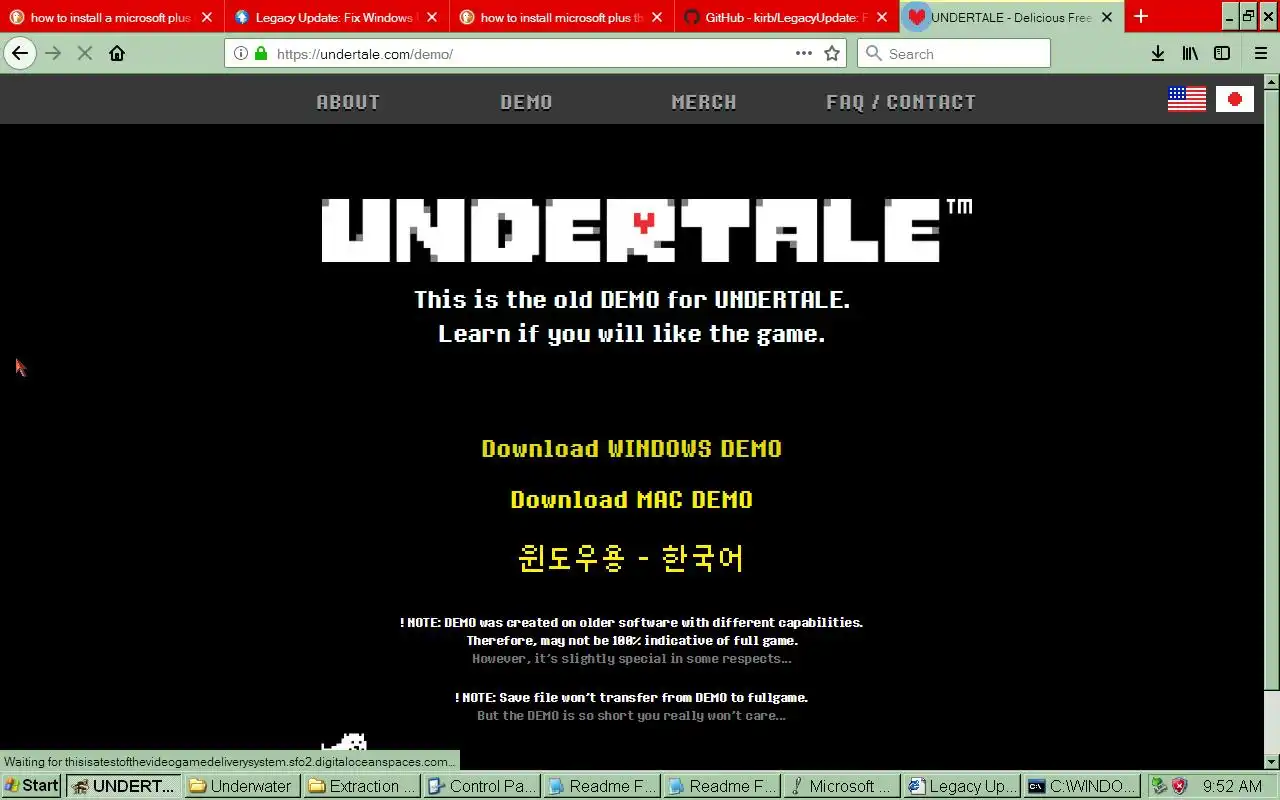
Task: Switch language using the US flag
Action: [1187, 98]
